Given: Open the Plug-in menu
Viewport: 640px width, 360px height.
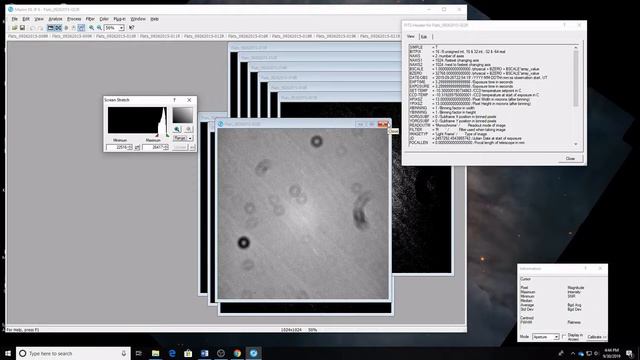Looking at the screenshot, I should click(x=120, y=19).
